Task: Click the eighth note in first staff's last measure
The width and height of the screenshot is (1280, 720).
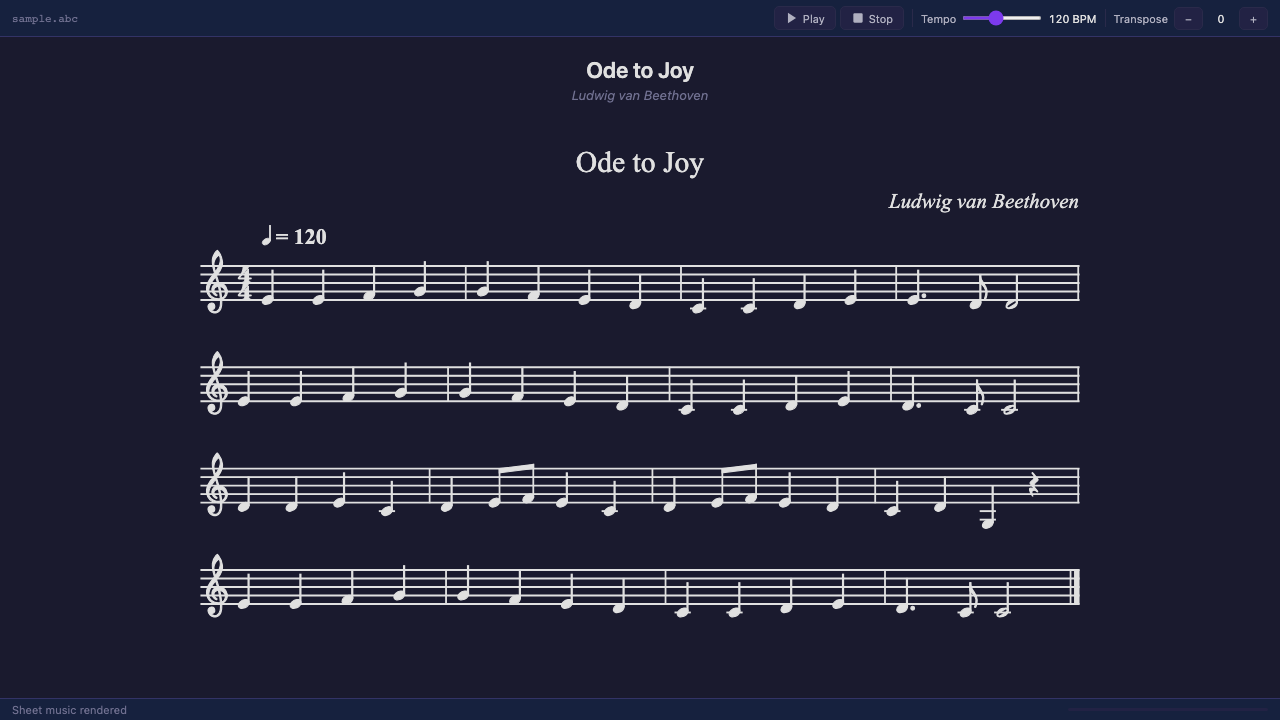Action: point(978,292)
